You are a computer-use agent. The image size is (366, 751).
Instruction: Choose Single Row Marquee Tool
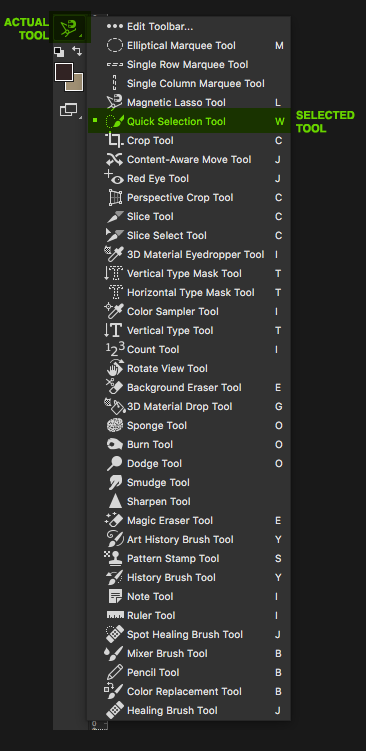189,65
